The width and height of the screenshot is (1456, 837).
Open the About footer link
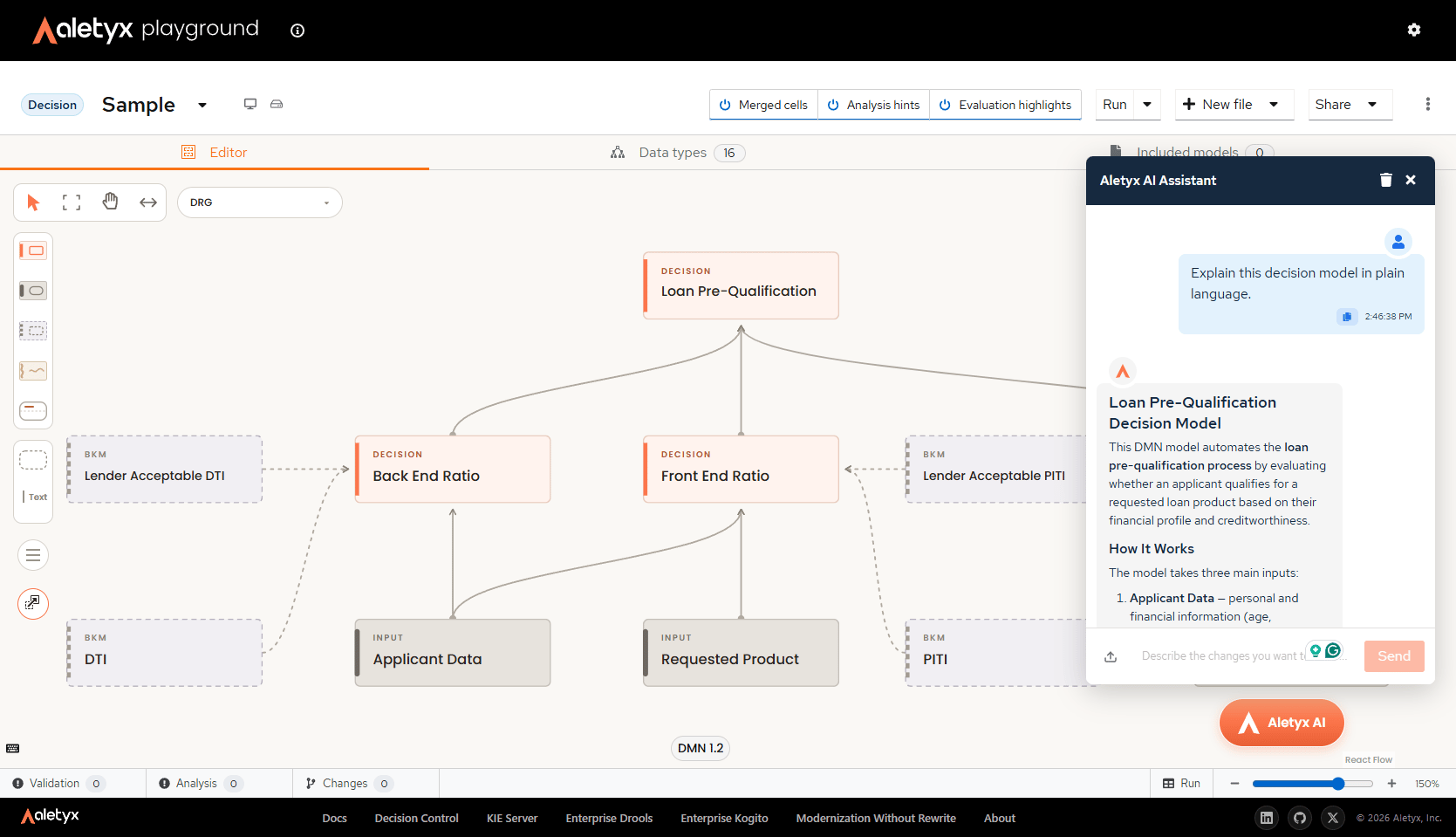(x=1000, y=818)
